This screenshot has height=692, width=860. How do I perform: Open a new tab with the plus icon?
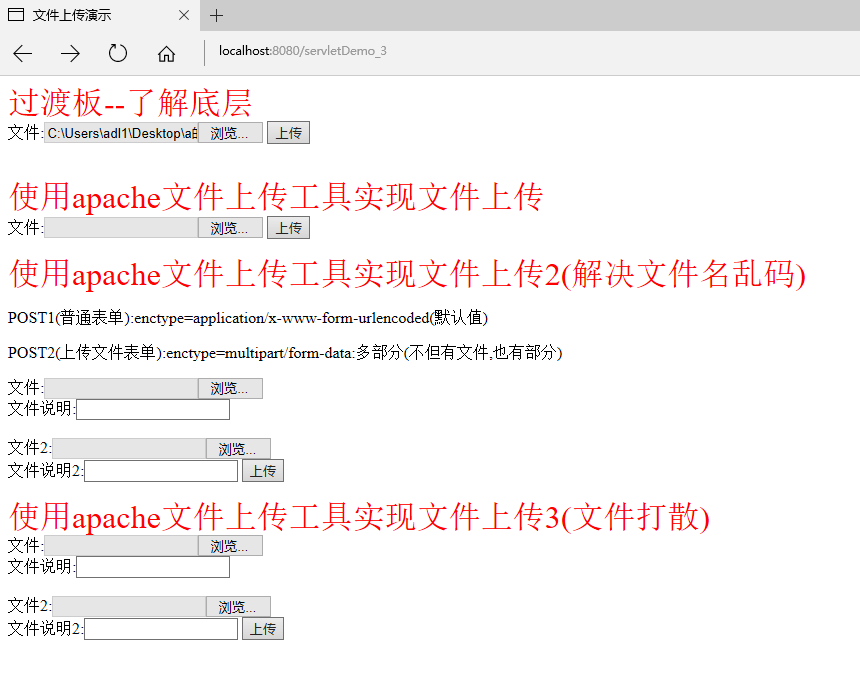217,15
